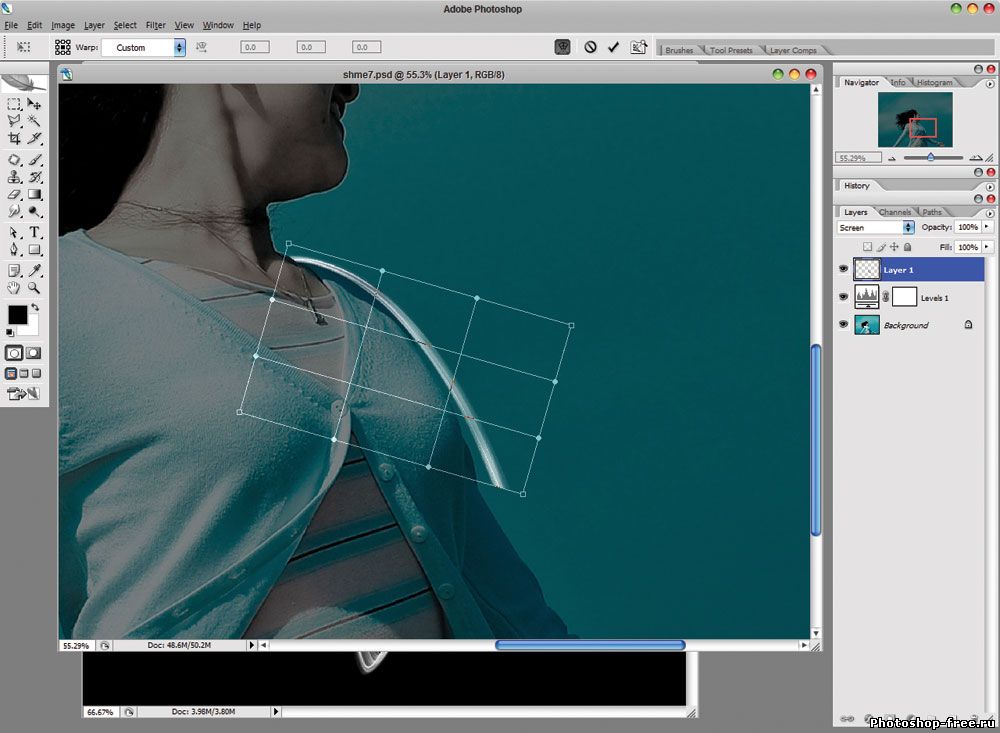Click the black foreground color swatch
Image resolution: width=1000 pixels, height=733 pixels.
(x=17, y=315)
